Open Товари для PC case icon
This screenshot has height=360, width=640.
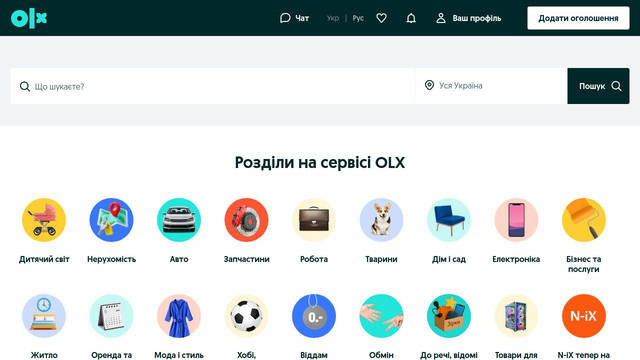coord(516,316)
